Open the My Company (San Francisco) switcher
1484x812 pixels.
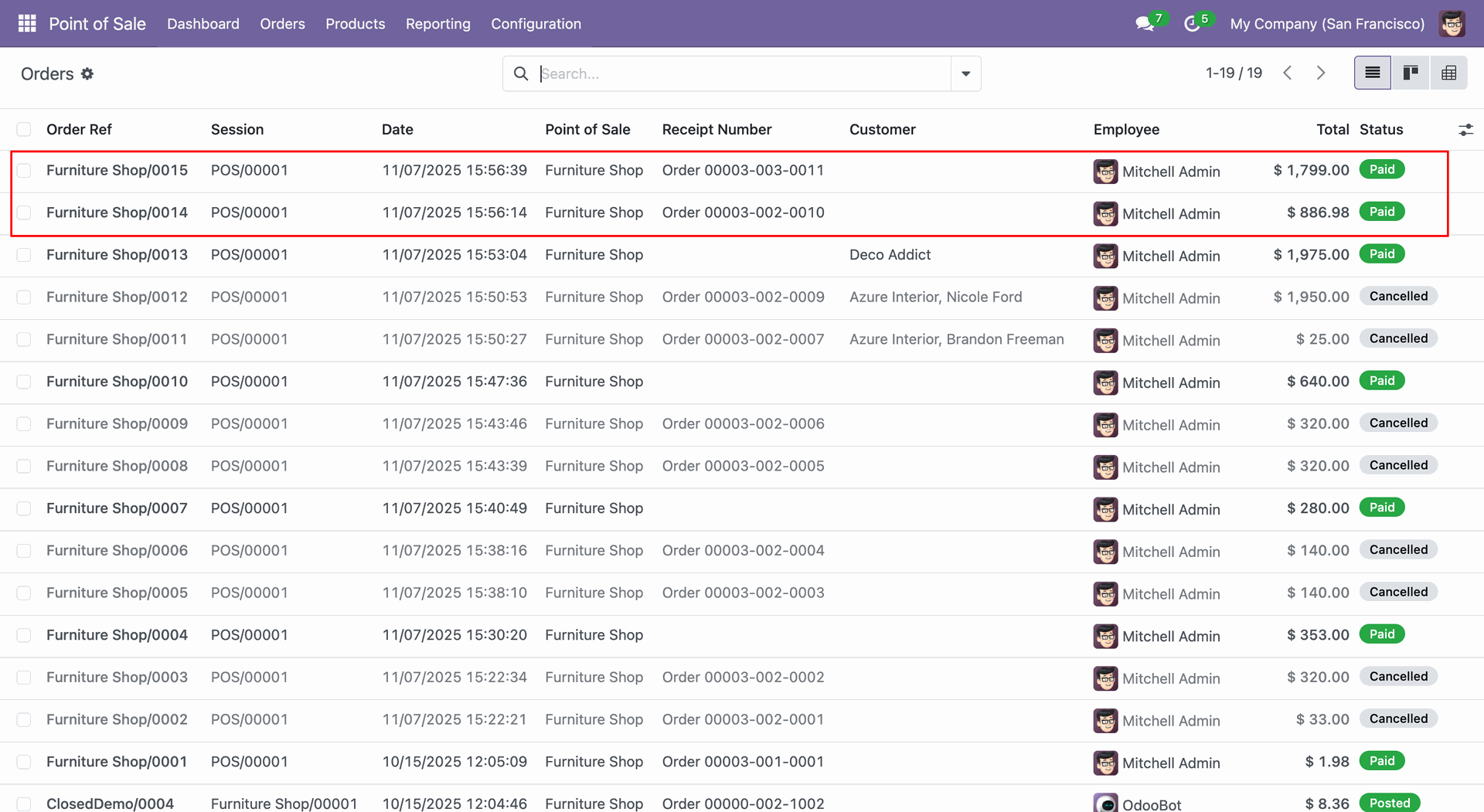[x=1327, y=24]
